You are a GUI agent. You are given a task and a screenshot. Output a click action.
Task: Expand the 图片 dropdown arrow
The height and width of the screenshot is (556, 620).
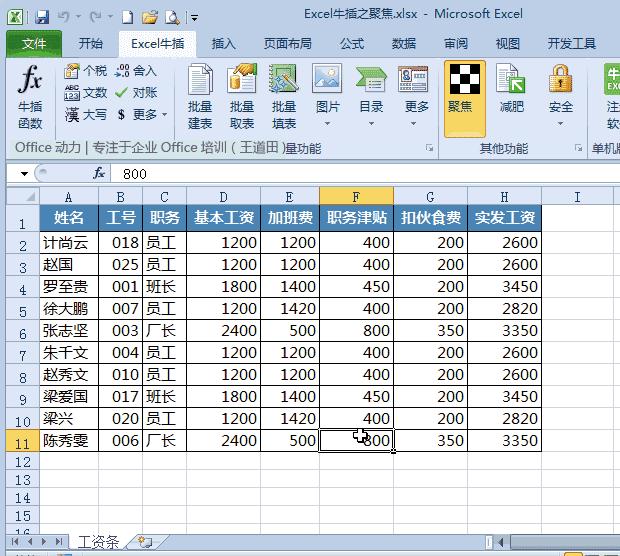point(327,124)
